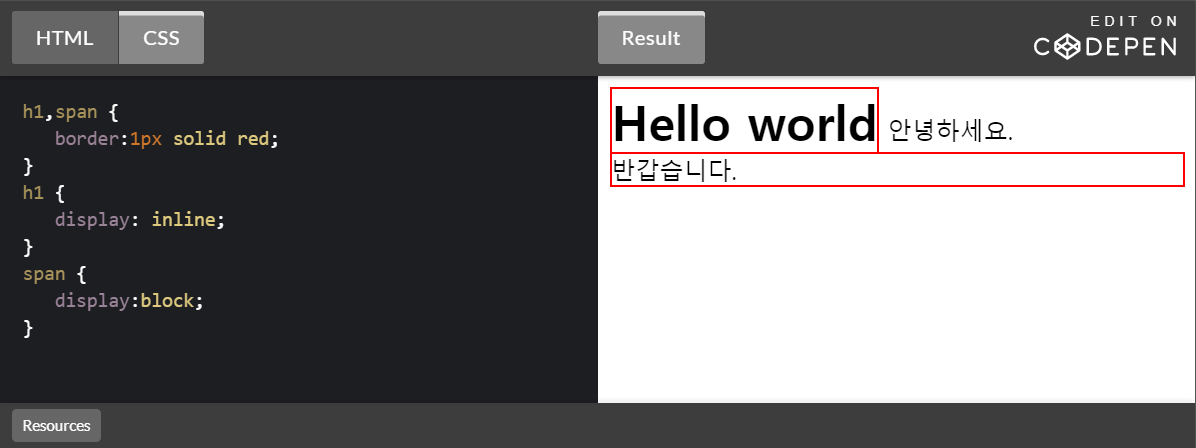The width and height of the screenshot is (1196, 448).
Task: Click empty area of the result pane
Action: click(896, 300)
